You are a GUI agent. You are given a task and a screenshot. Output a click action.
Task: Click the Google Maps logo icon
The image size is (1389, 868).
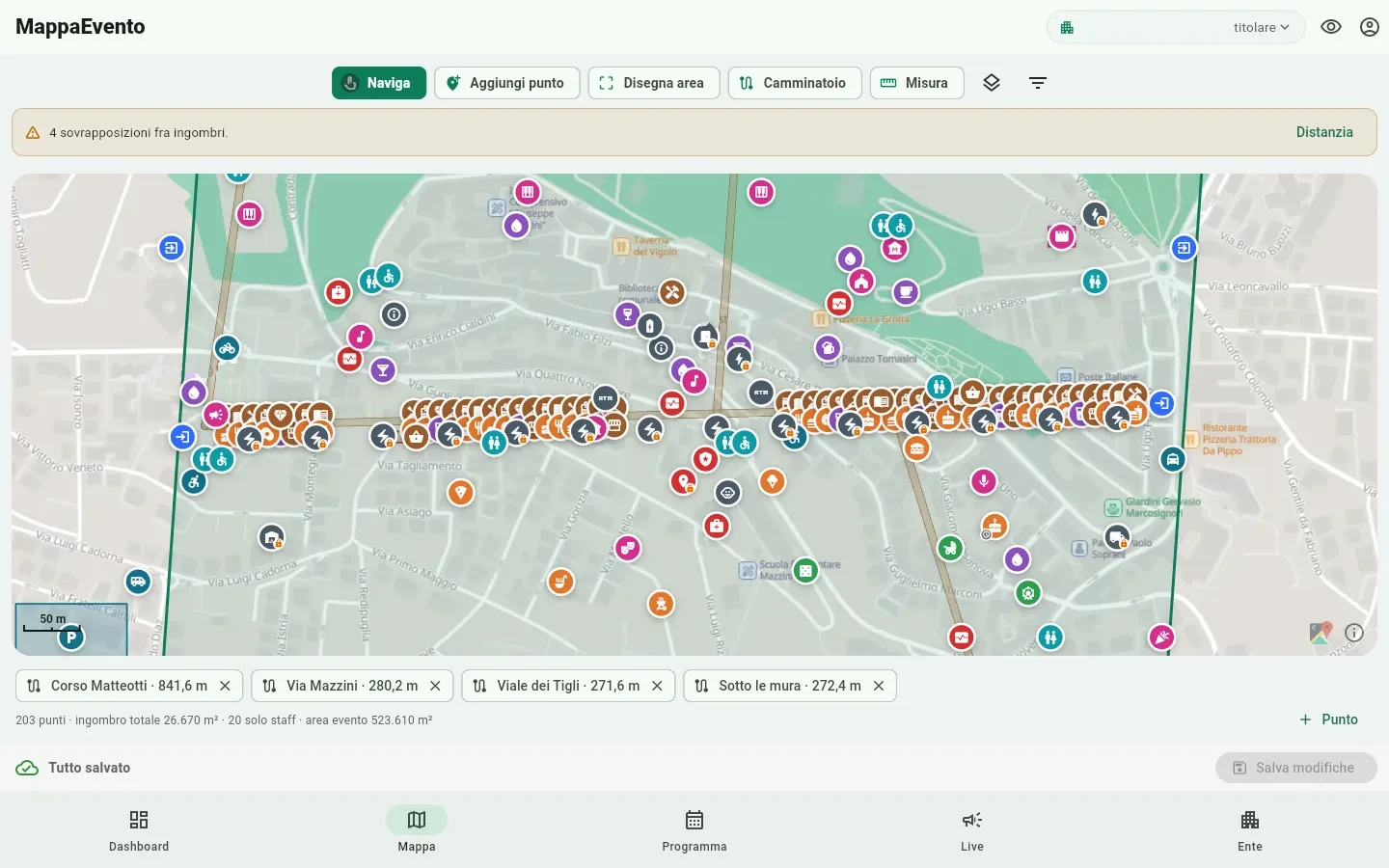pyautogui.click(x=1321, y=633)
